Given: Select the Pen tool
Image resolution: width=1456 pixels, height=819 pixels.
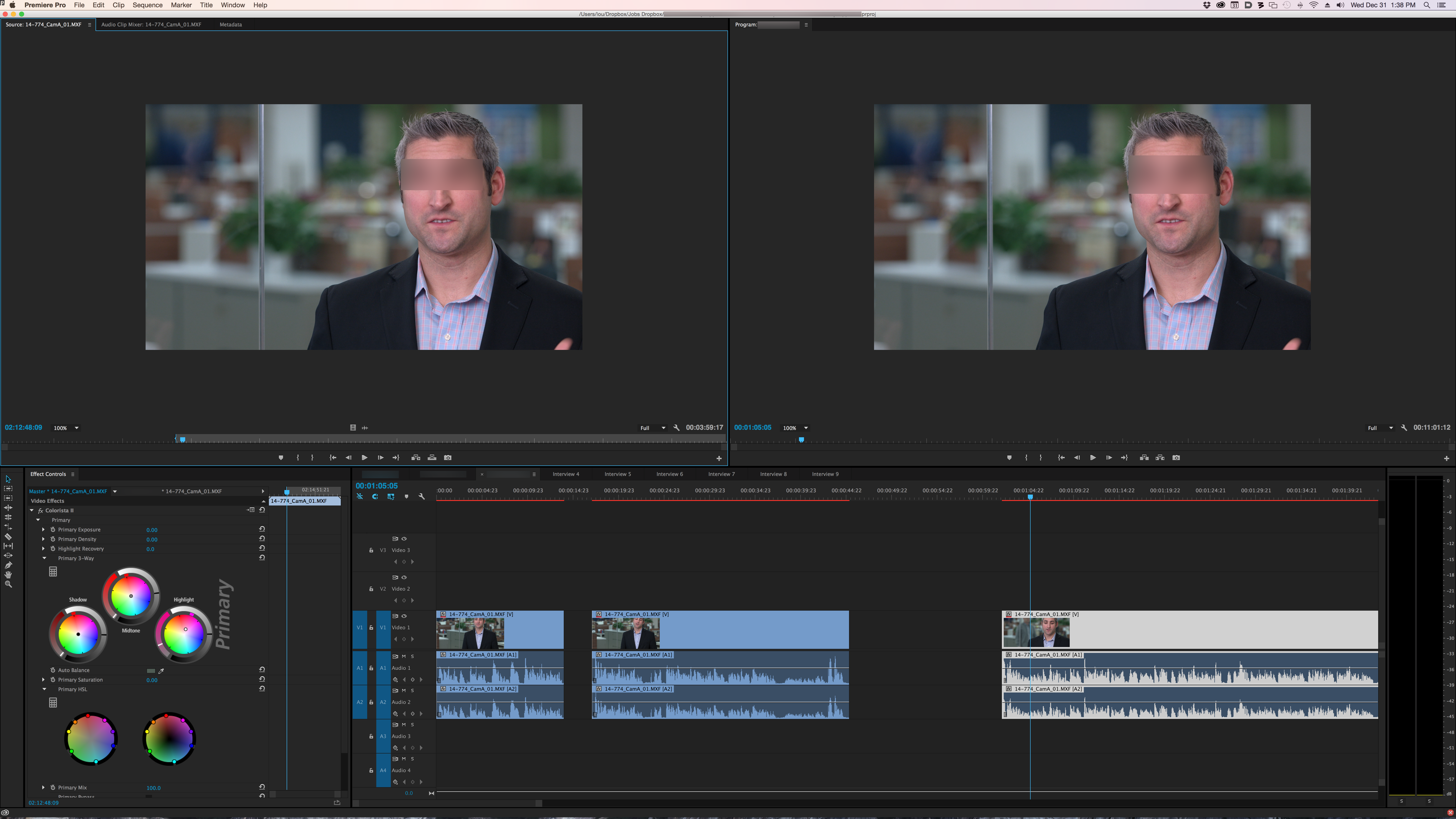Looking at the screenshot, I should pos(8,565).
